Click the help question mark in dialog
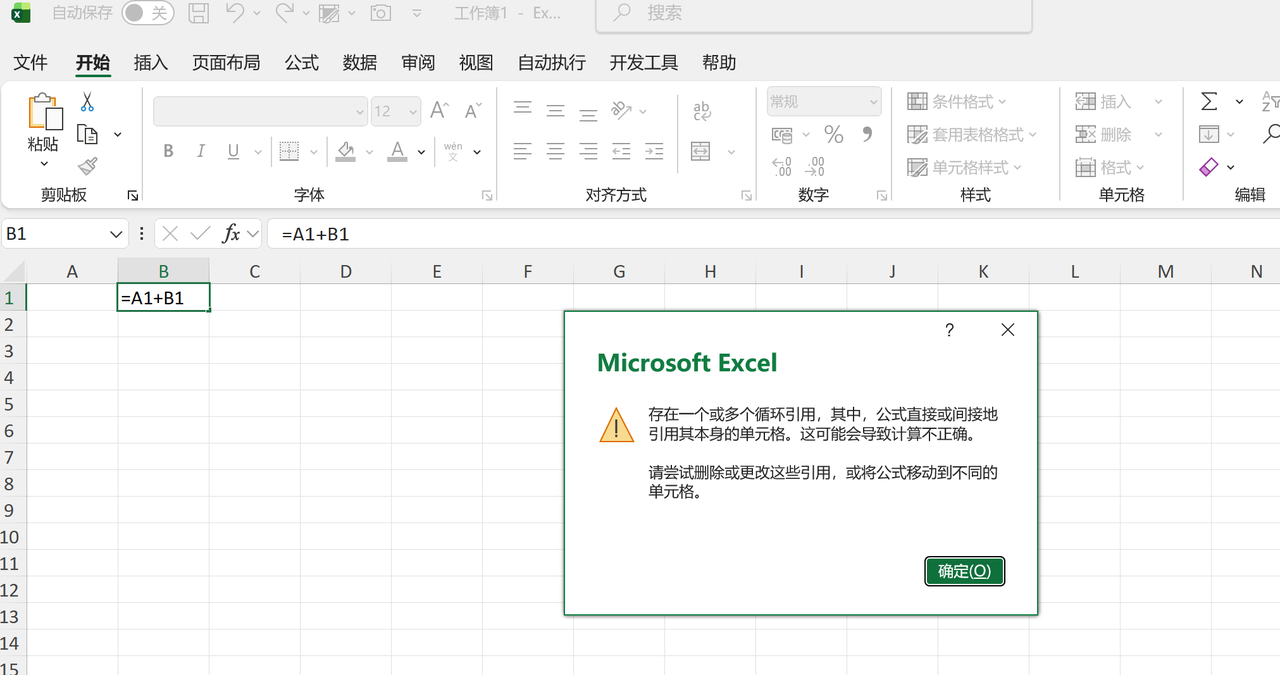1280x675 pixels. (x=949, y=330)
